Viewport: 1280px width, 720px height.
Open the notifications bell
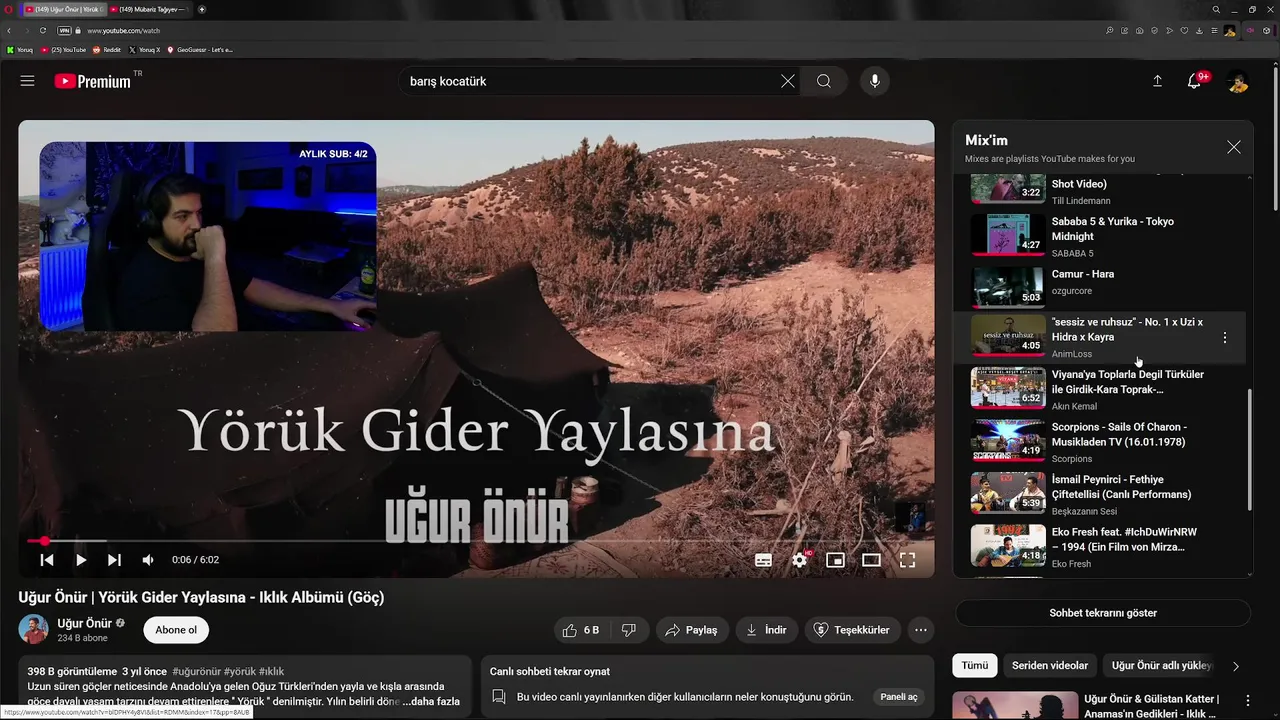click(x=1194, y=81)
